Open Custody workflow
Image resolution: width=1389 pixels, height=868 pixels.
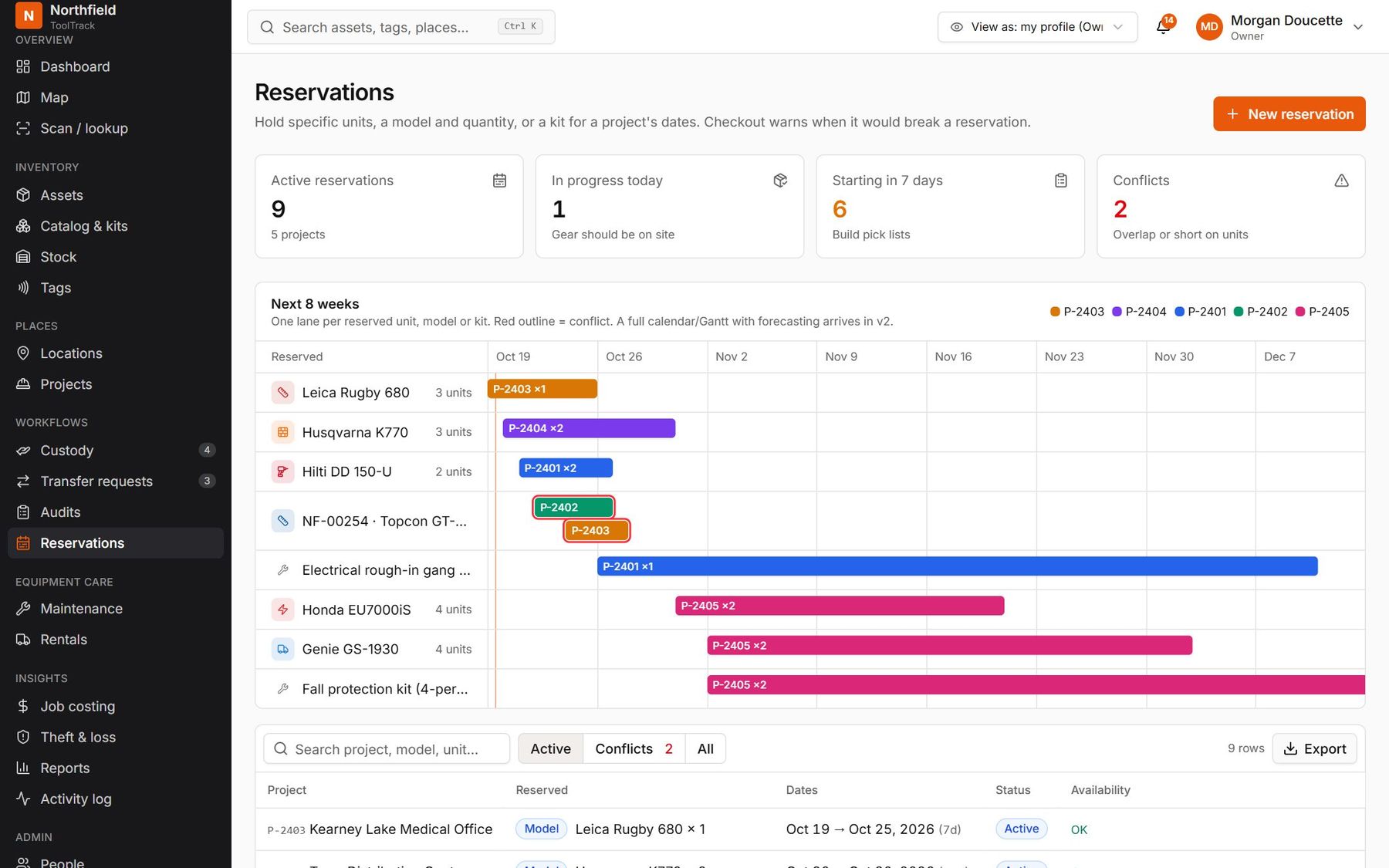(116, 451)
